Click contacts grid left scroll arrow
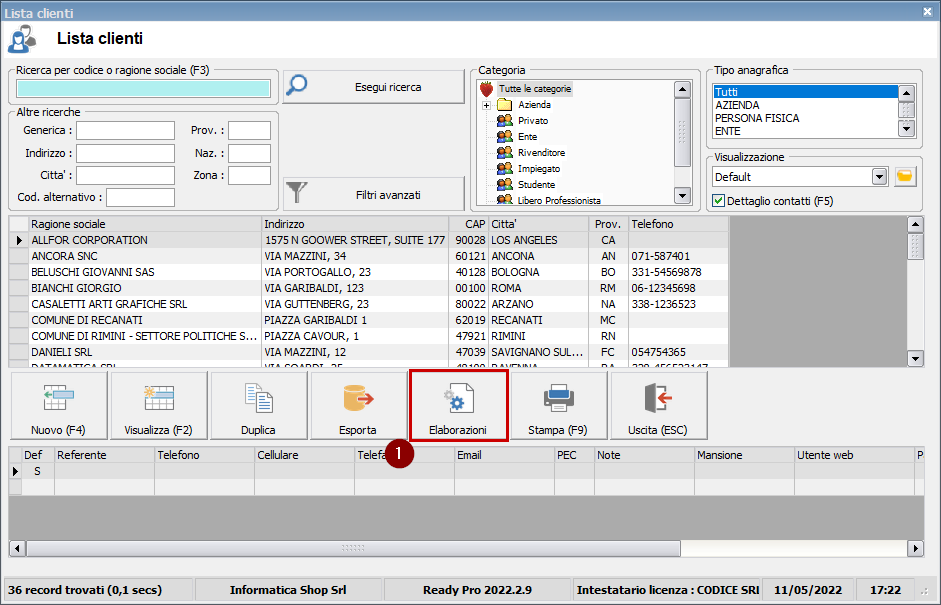Screen dimensions: 941x605 click(x=17, y=548)
